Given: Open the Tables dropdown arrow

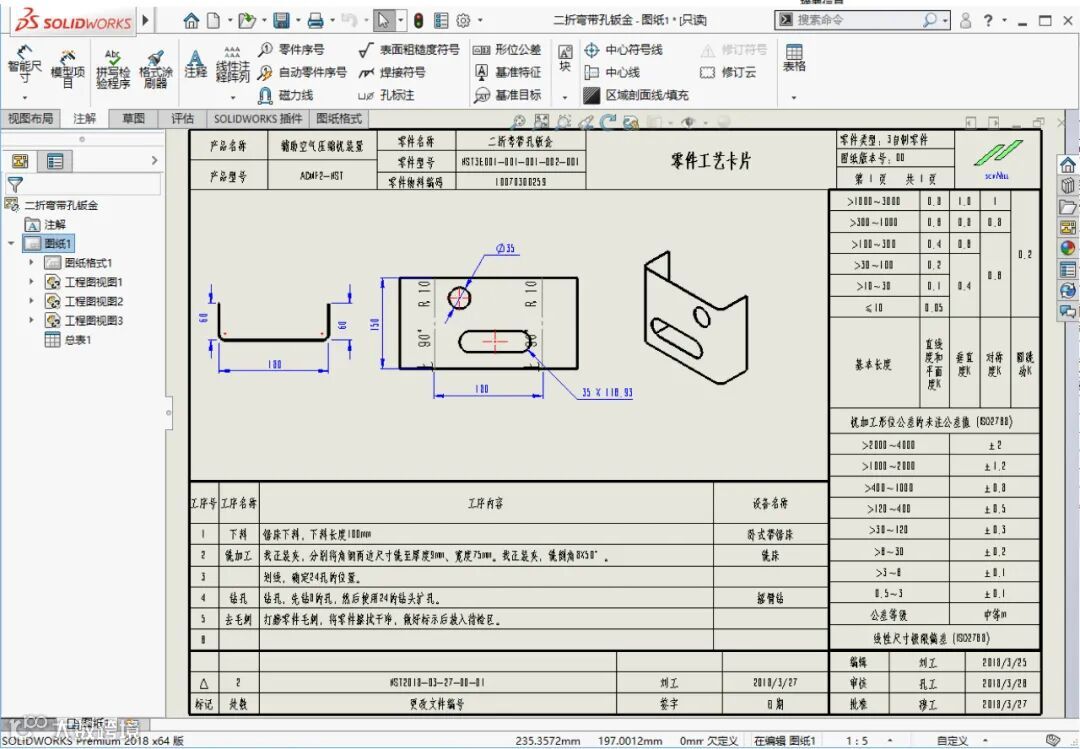Looking at the screenshot, I should (793, 98).
